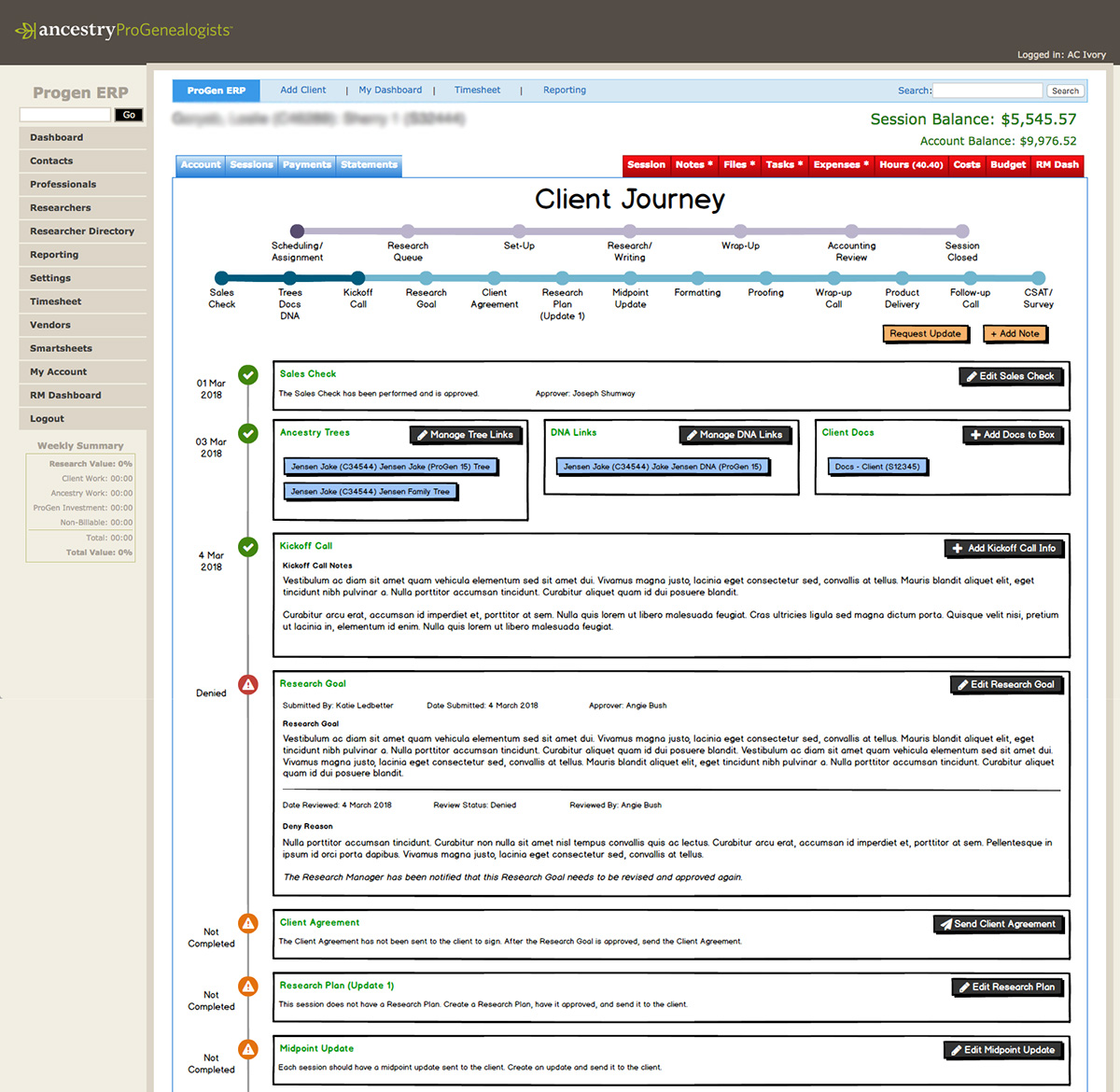This screenshot has width=1120, height=1092.
Task: Click the Ancestry ProGenealogists logo
Action: [x=123, y=30]
